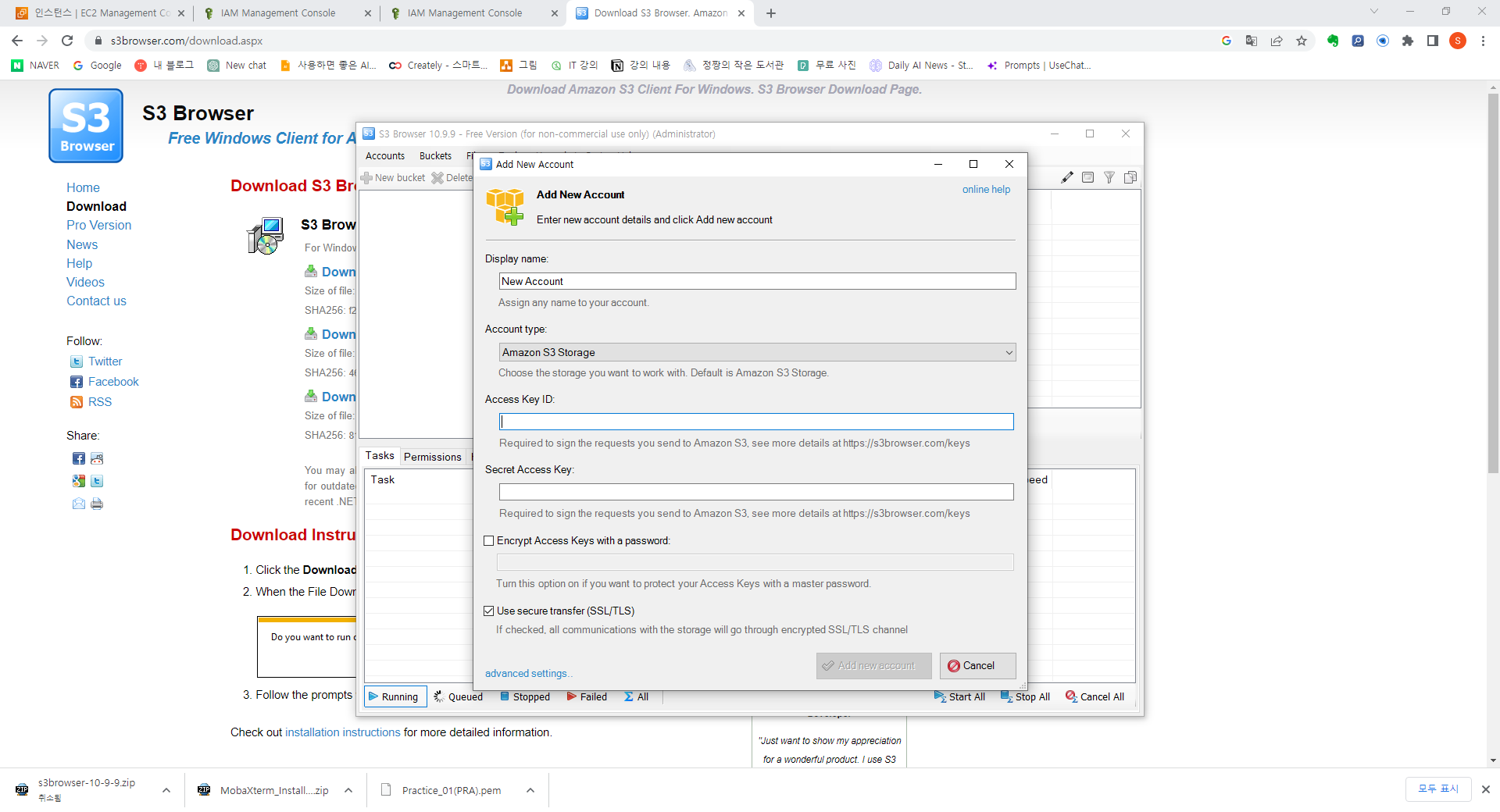Image resolution: width=1500 pixels, height=812 pixels.
Task: Click the Display name input field
Action: [x=757, y=281]
